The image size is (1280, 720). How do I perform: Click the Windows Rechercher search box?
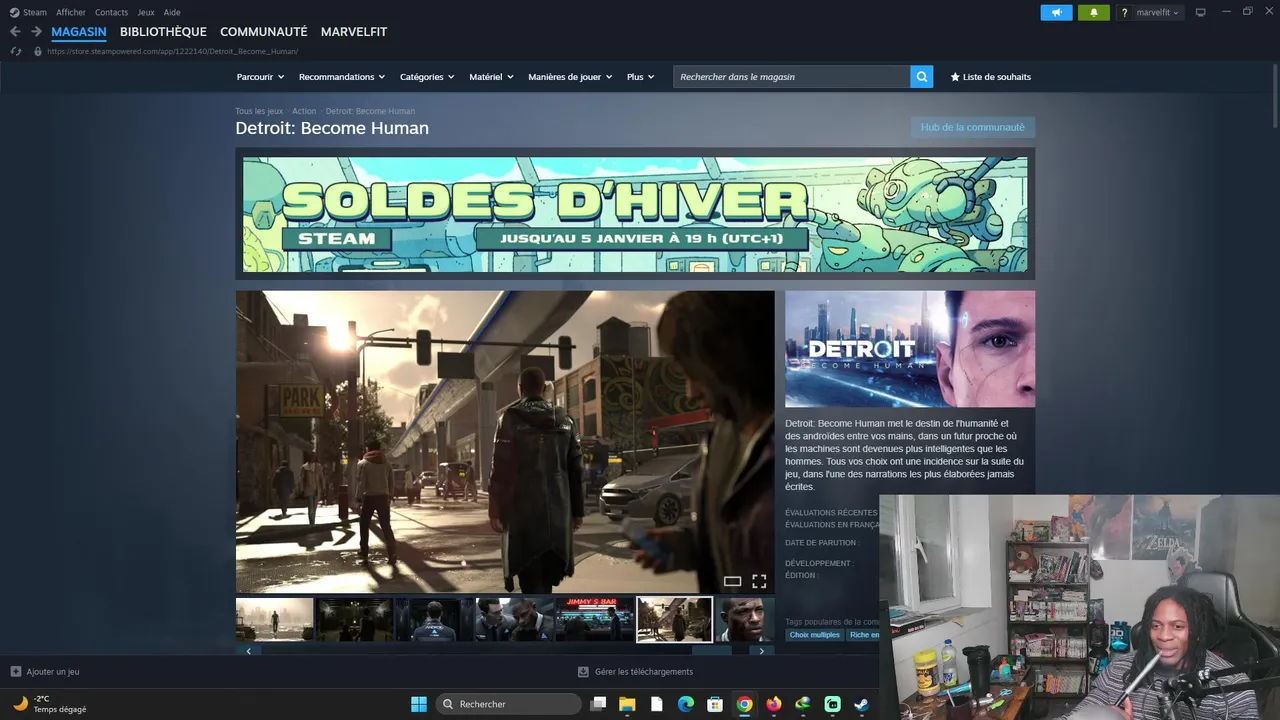click(509, 704)
